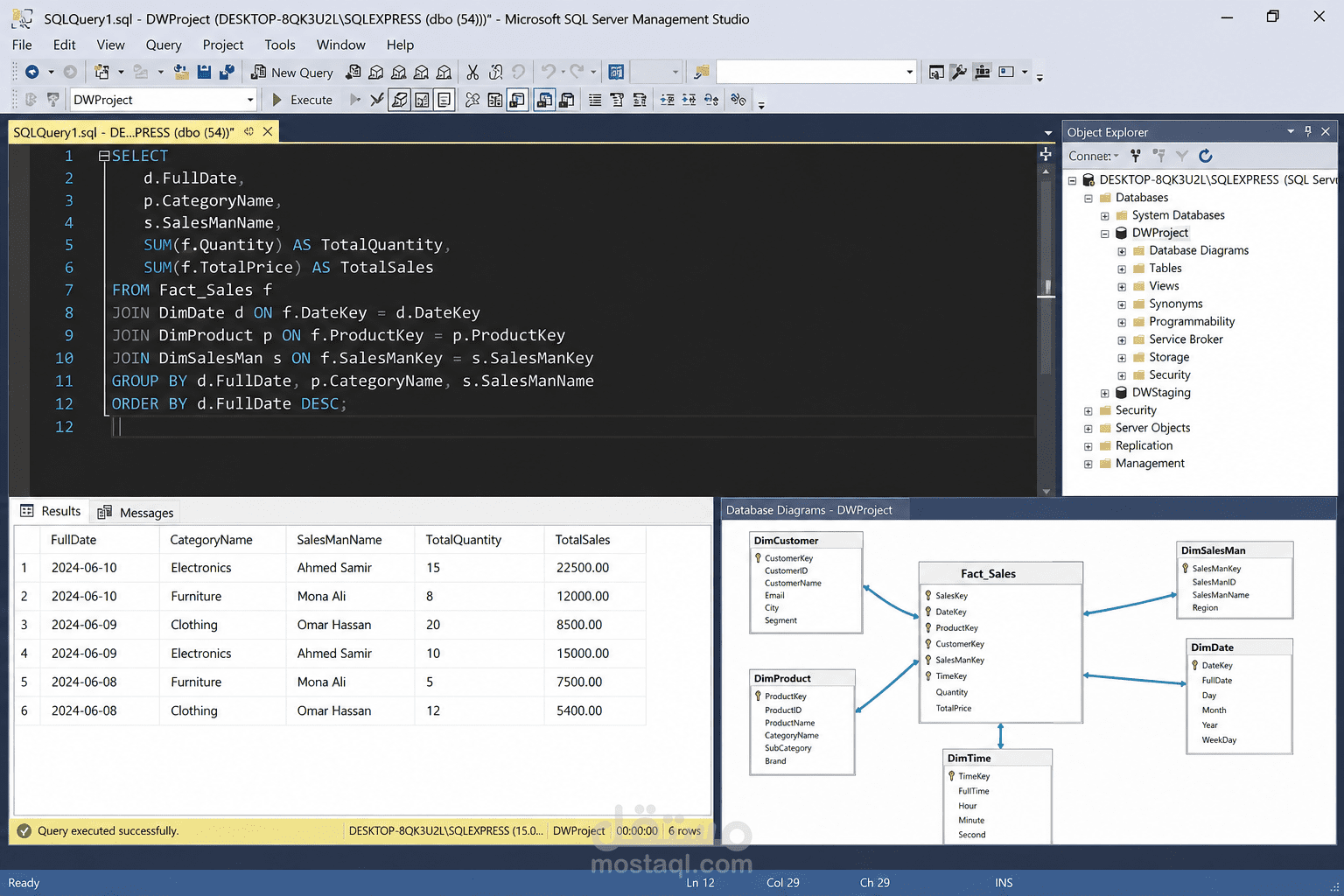Click the DimTime table header in diagram
The width and height of the screenshot is (1344, 896).
click(x=997, y=758)
